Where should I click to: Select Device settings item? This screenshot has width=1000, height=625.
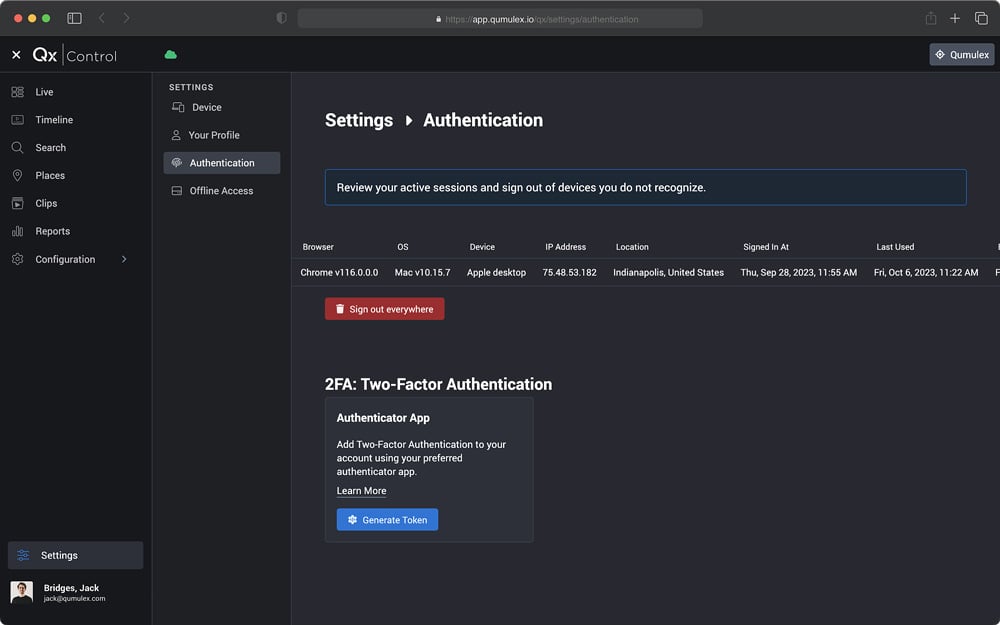click(206, 108)
